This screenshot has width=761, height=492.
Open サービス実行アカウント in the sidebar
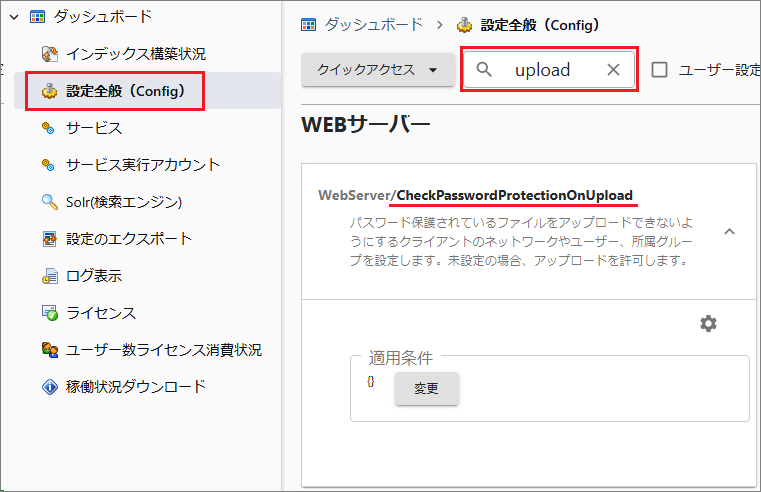142,165
